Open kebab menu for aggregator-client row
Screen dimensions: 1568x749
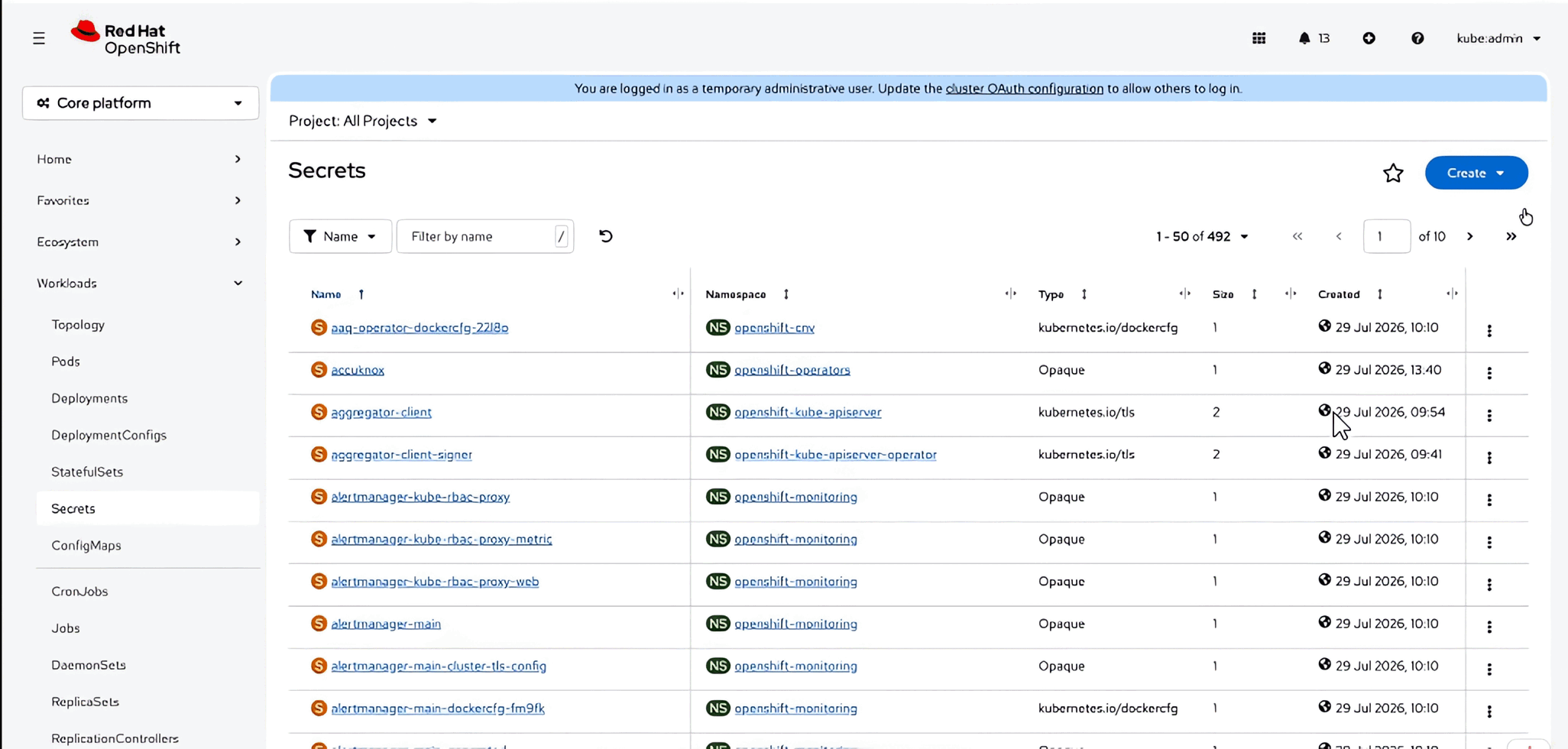(x=1489, y=416)
